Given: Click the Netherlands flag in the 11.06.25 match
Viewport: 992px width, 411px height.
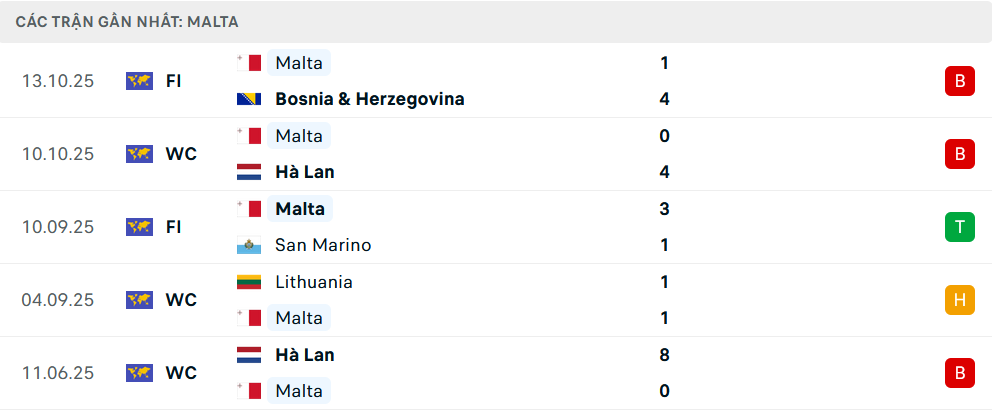Looking at the screenshot, I should [249, 355].
